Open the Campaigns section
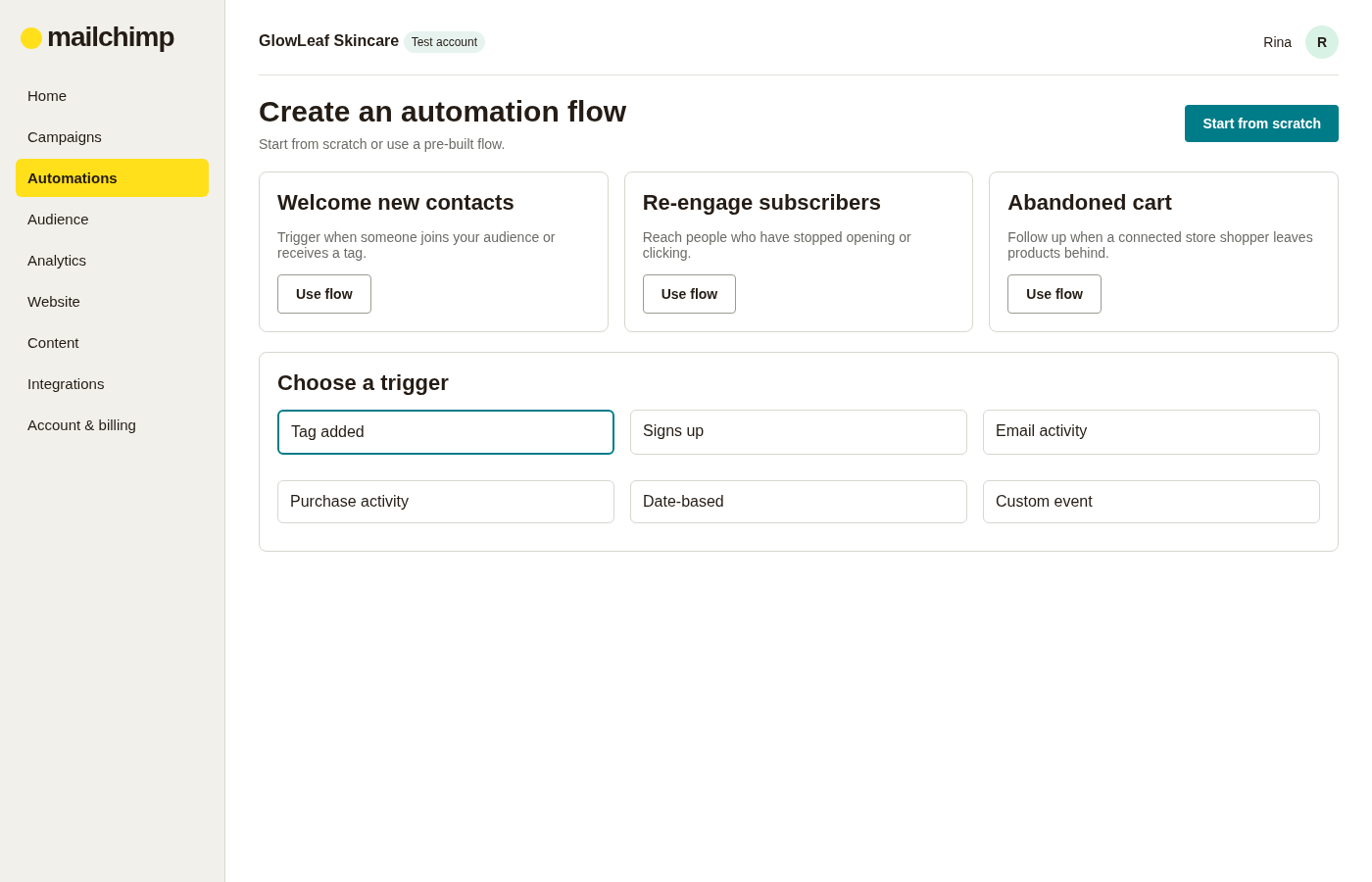The image size is (1372, 882). [x=112, y=137]
